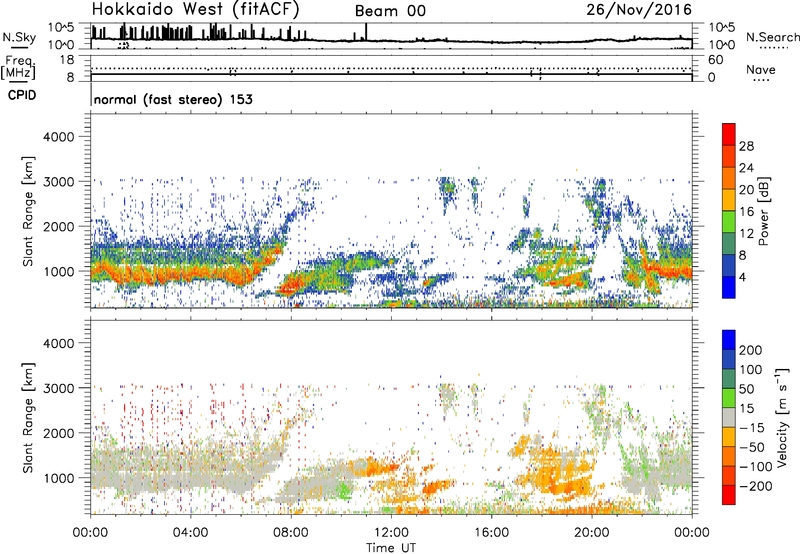Viewport: 800px width, 554px height.
Task: Click 'Slant Range [km]' label of power panel
Action: coord(28,211)
